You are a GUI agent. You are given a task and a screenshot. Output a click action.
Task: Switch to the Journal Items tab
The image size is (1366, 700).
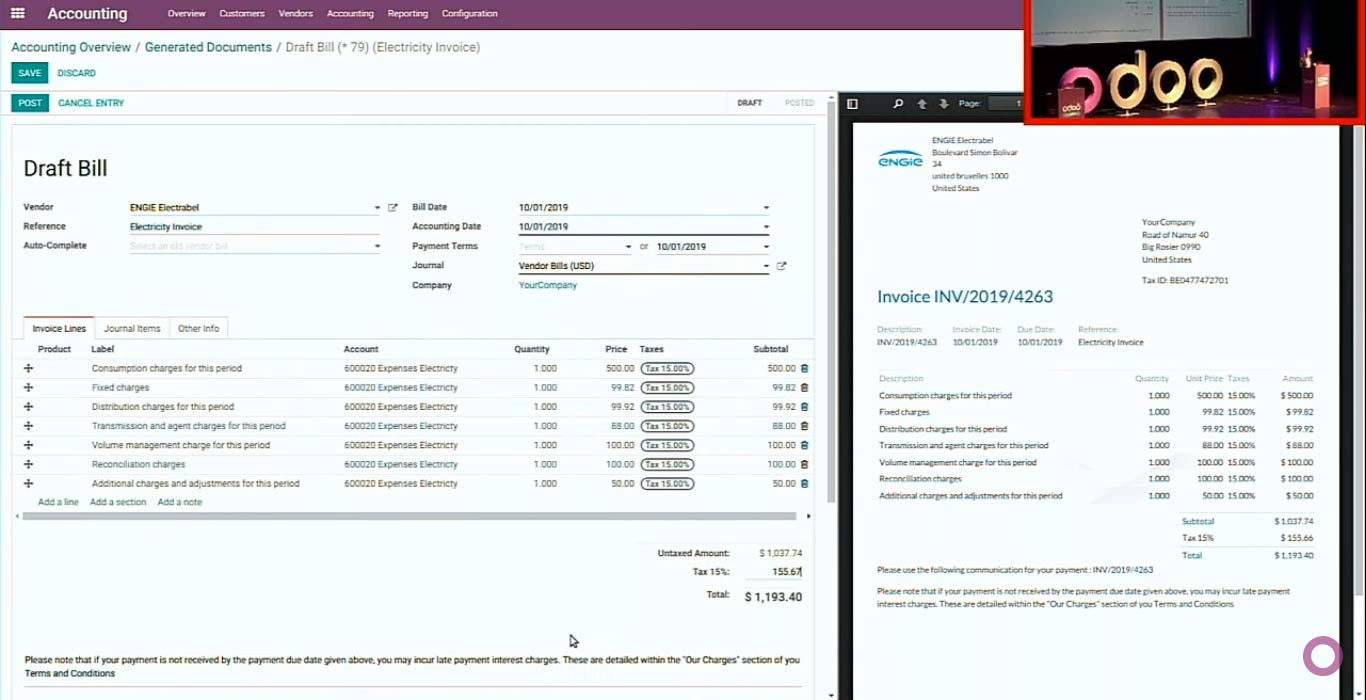(132, 328)
